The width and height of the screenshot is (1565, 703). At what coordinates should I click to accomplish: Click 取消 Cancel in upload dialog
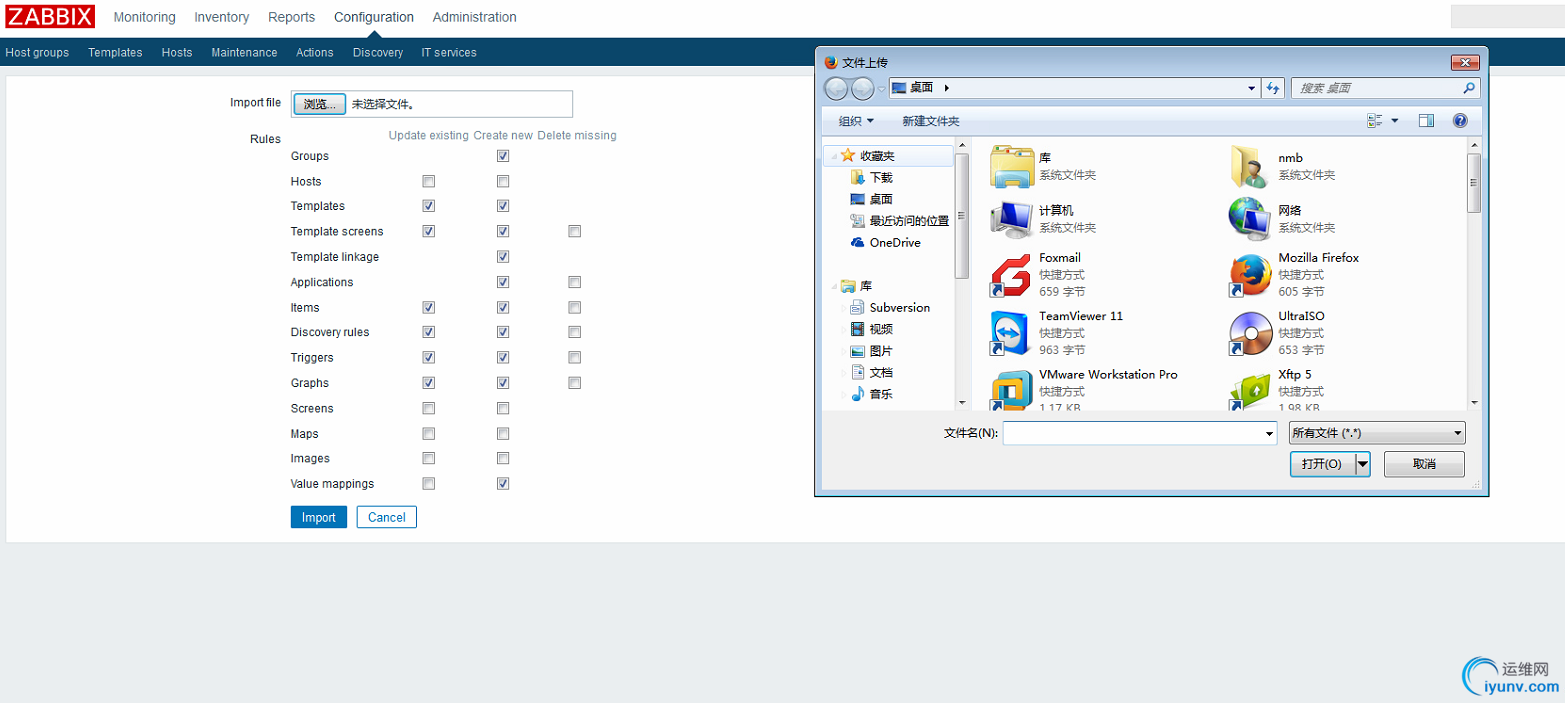[1424, 464]
